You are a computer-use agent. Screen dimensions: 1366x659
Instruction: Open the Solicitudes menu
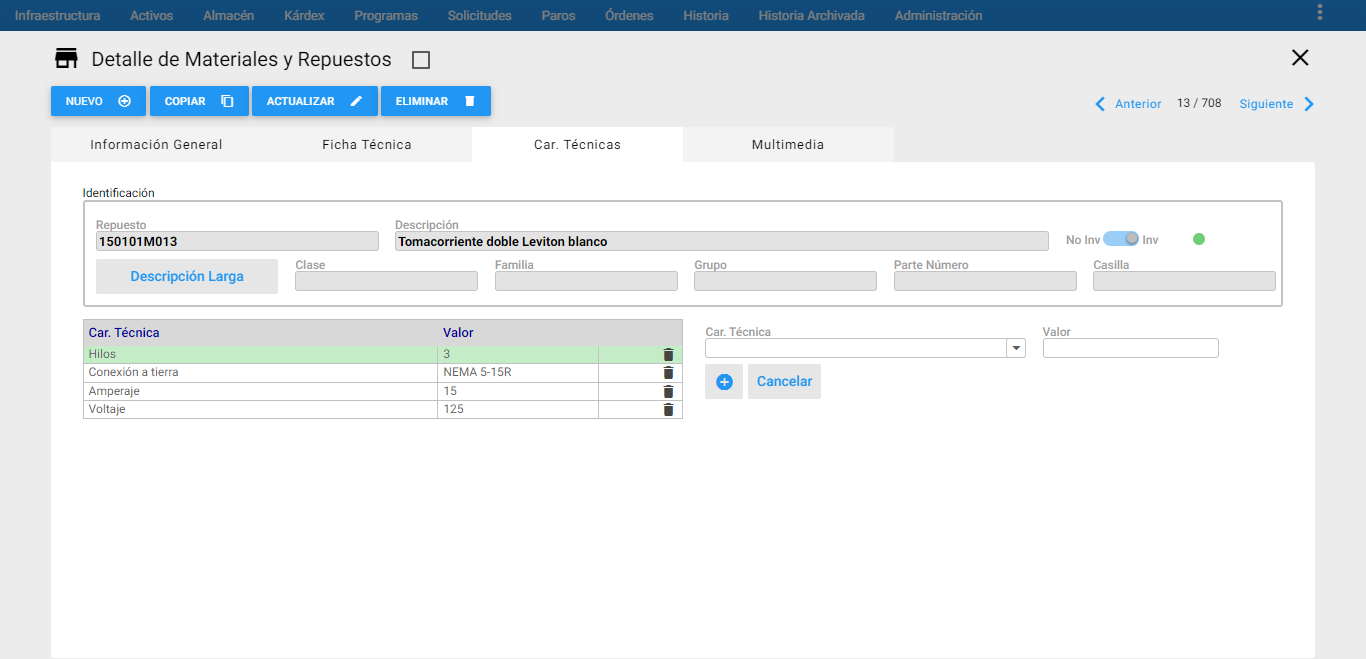click(x=479, y=15)
